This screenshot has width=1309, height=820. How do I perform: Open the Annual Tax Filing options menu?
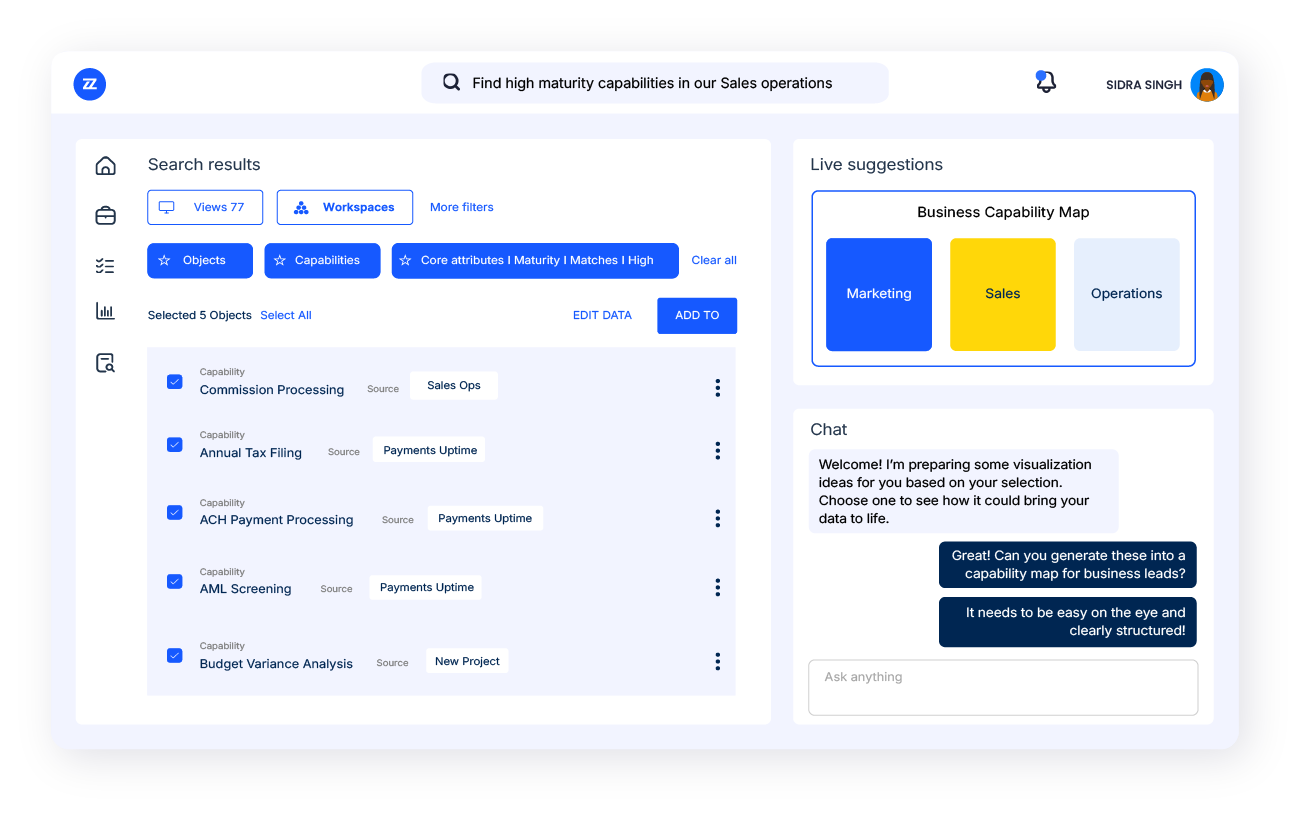tap(717, 451)
